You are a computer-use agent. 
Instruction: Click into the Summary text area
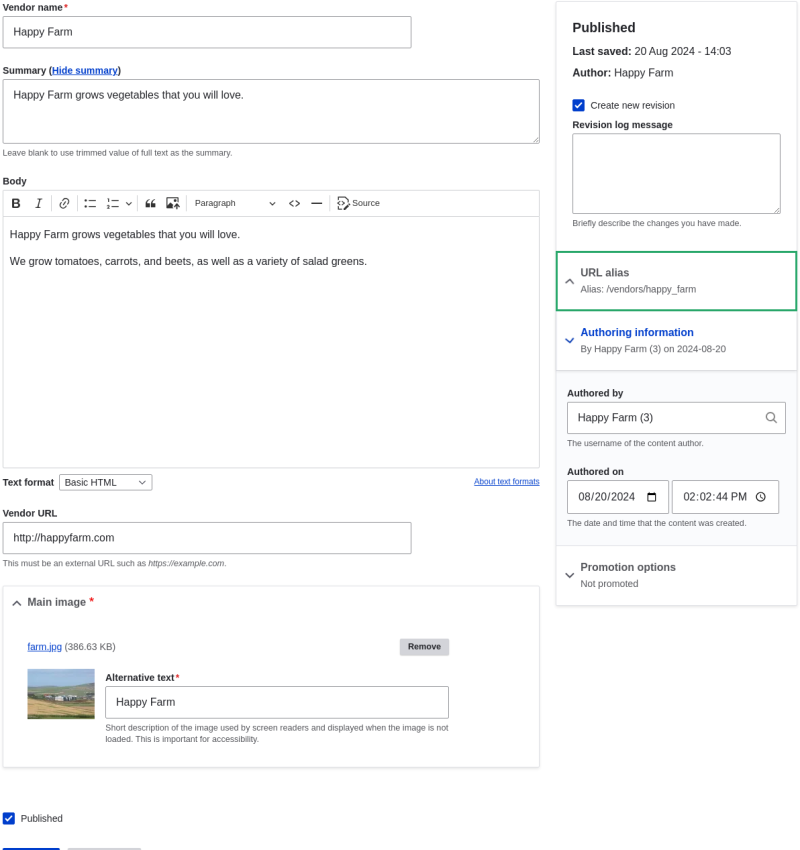pyautogui.click(x=271, y=112)
